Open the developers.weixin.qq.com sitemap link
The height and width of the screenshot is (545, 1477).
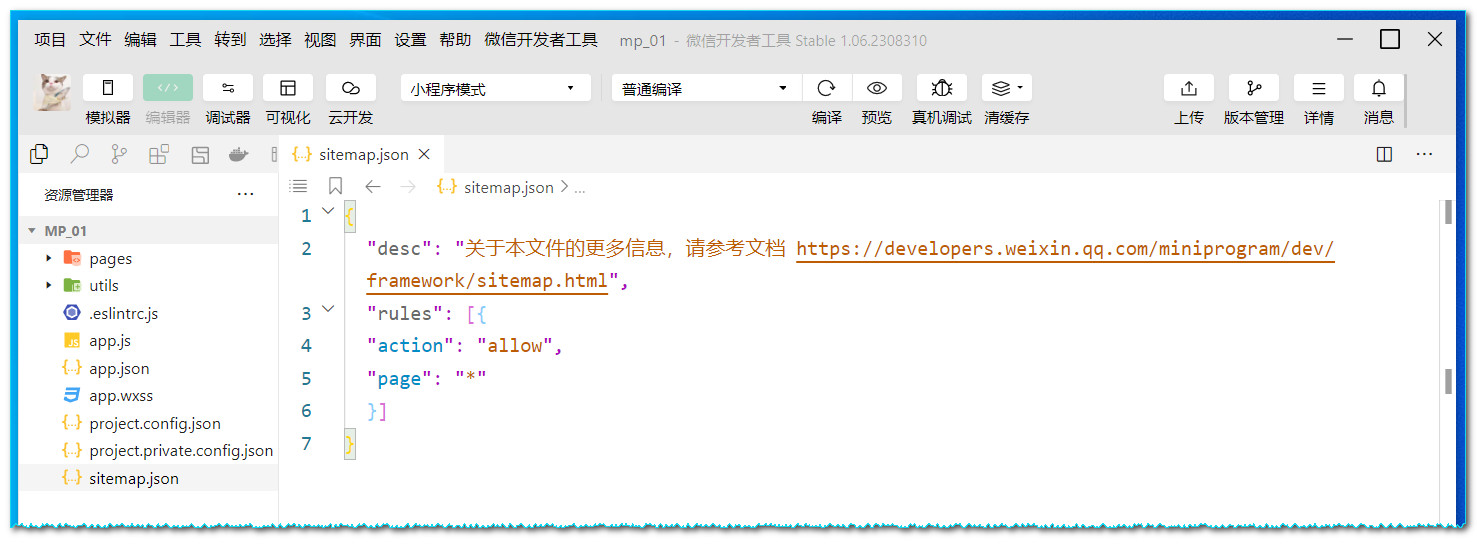tap(1065, 249)
